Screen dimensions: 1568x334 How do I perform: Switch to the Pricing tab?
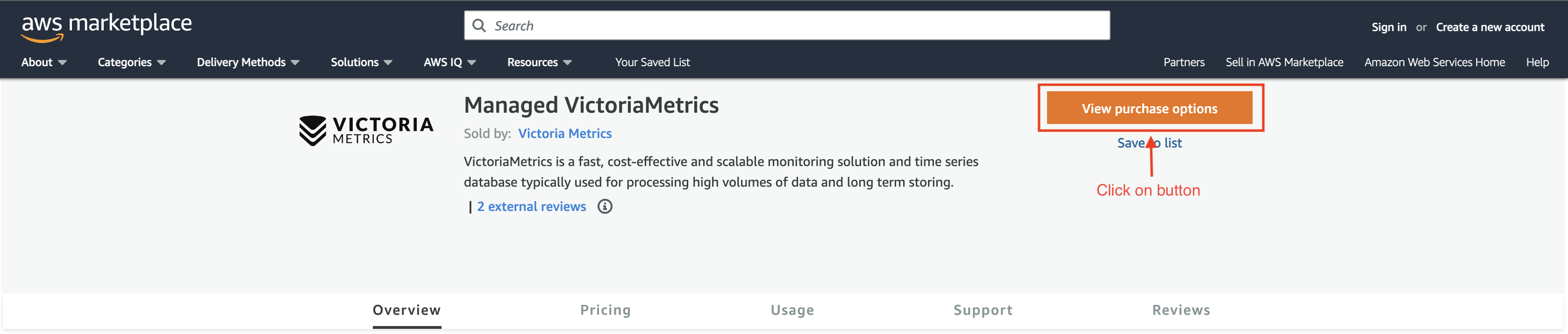605,310
